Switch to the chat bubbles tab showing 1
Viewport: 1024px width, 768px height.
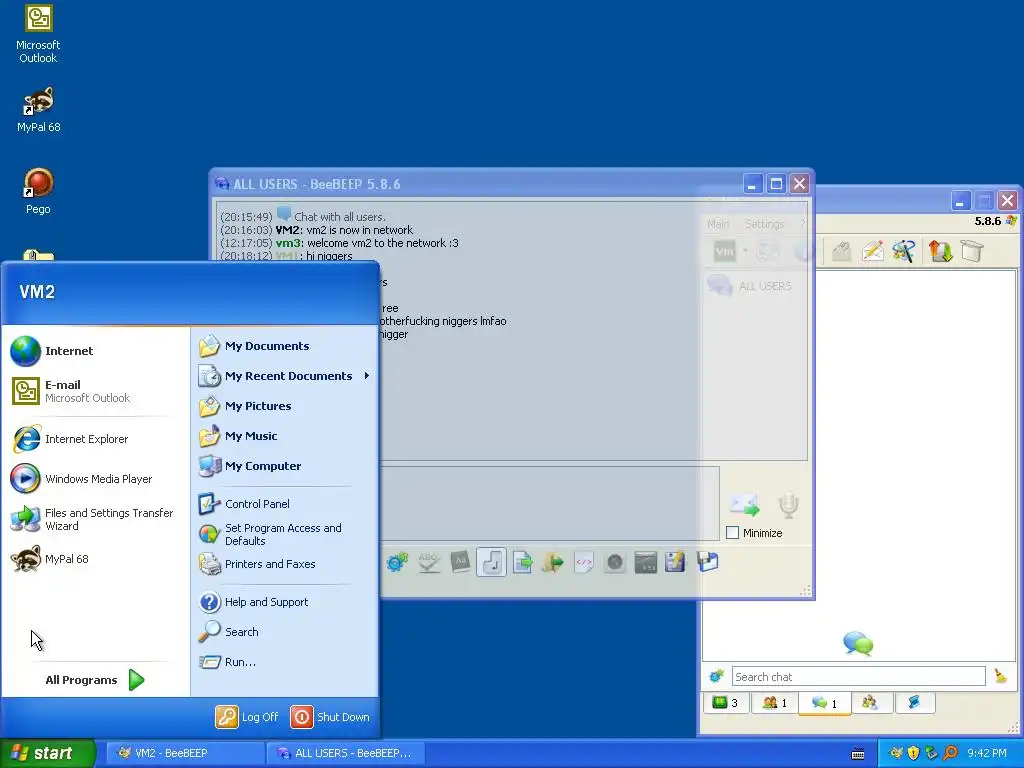click(x=824, y=703)
